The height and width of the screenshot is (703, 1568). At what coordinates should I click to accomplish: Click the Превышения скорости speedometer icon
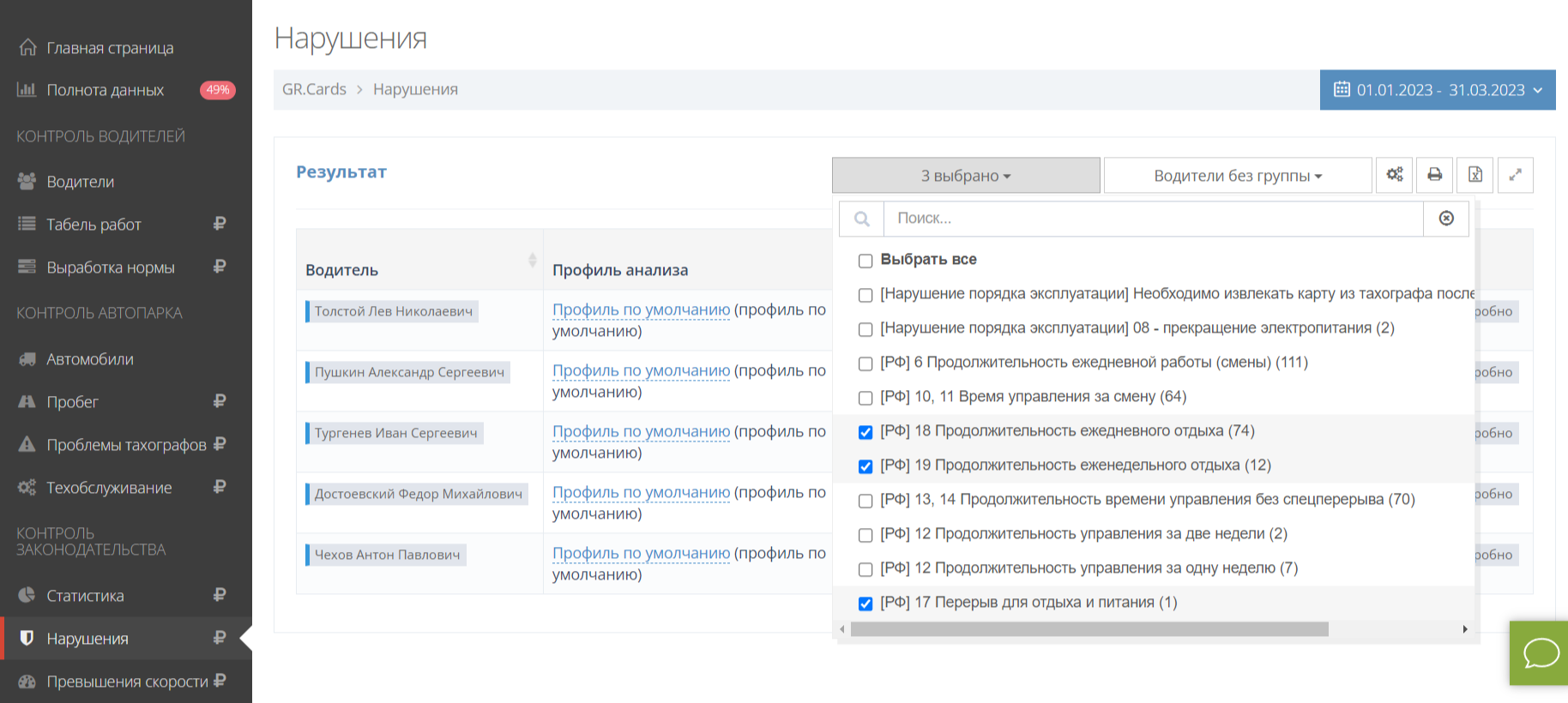[x=27, y=681]
